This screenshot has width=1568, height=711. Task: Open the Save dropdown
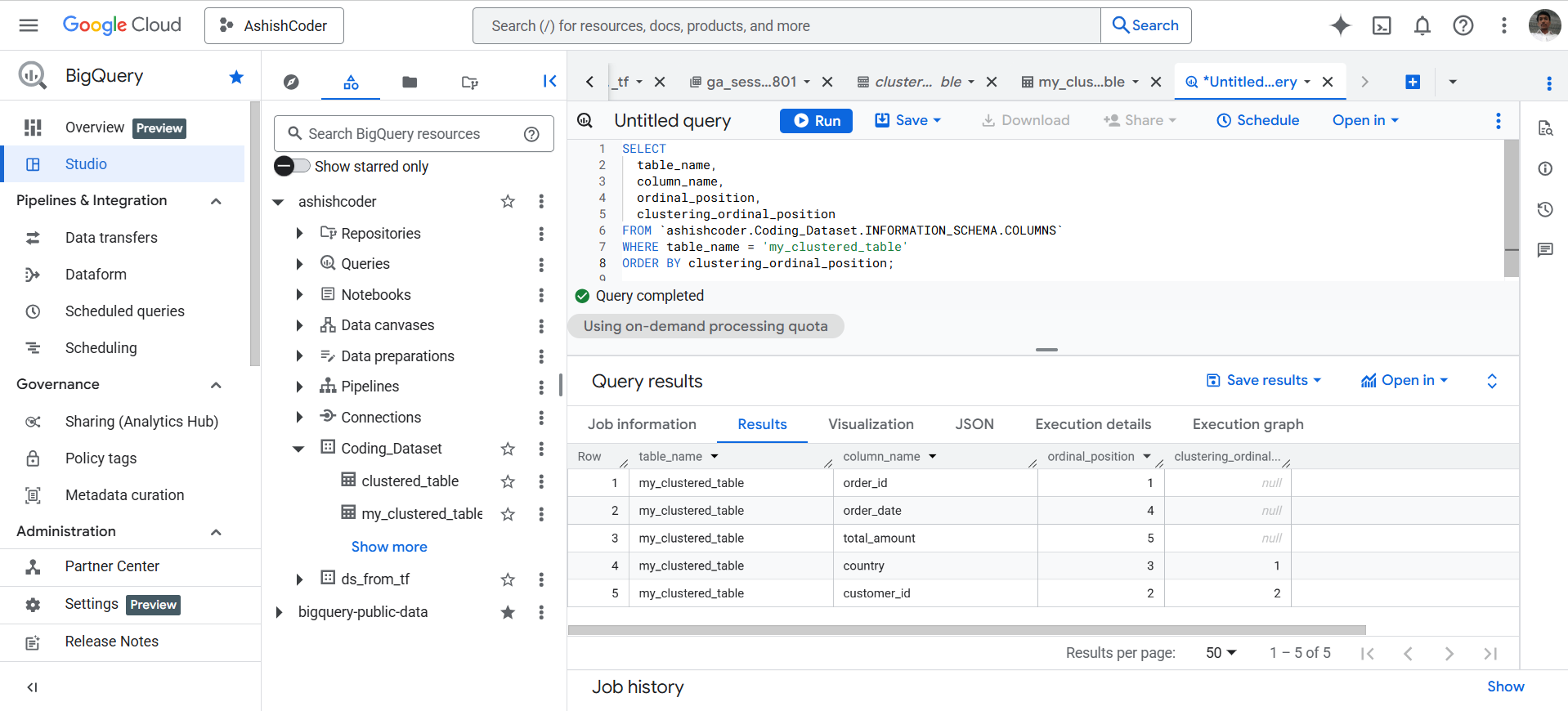(x=908, y=120)
